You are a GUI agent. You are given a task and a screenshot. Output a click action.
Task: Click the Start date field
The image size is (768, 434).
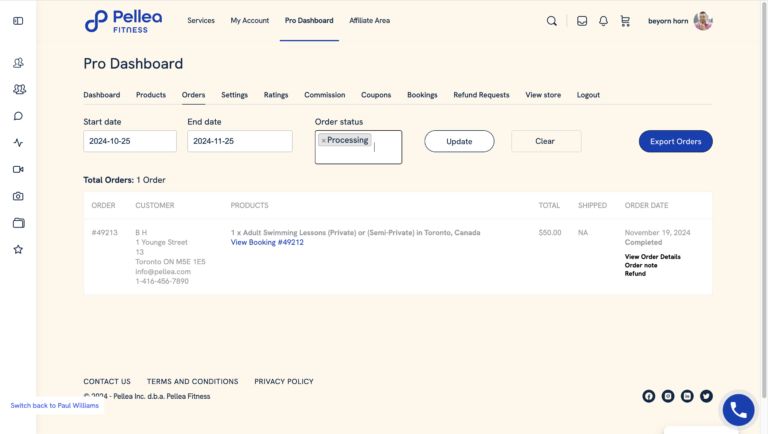coord(130,141)
